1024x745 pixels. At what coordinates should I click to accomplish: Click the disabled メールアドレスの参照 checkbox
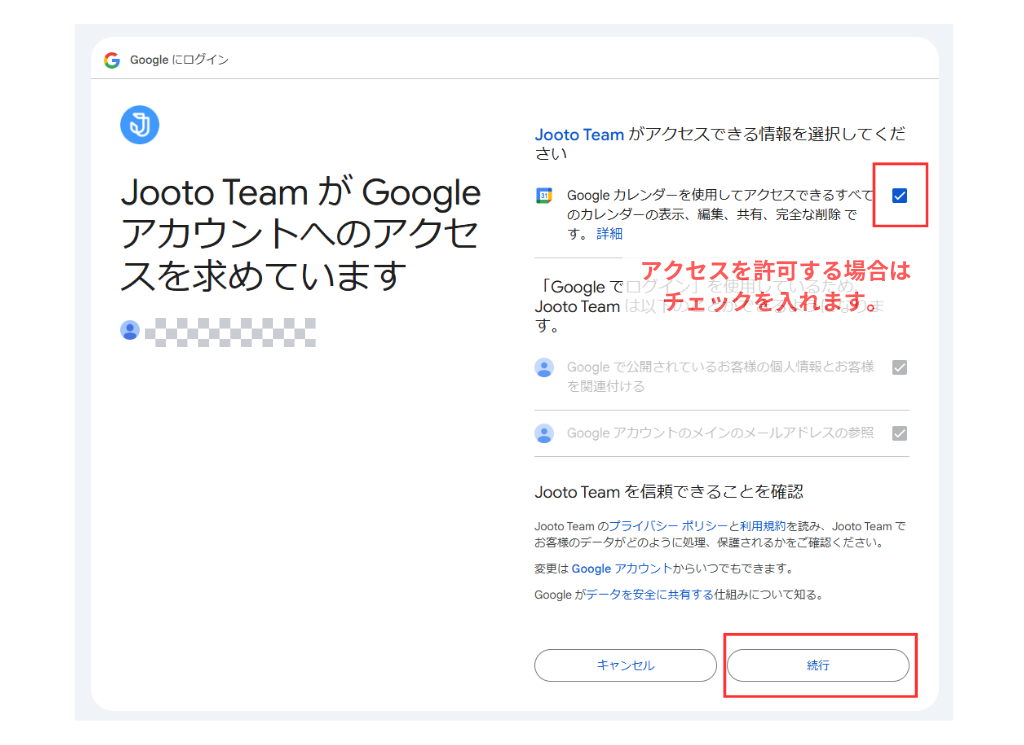898,433
